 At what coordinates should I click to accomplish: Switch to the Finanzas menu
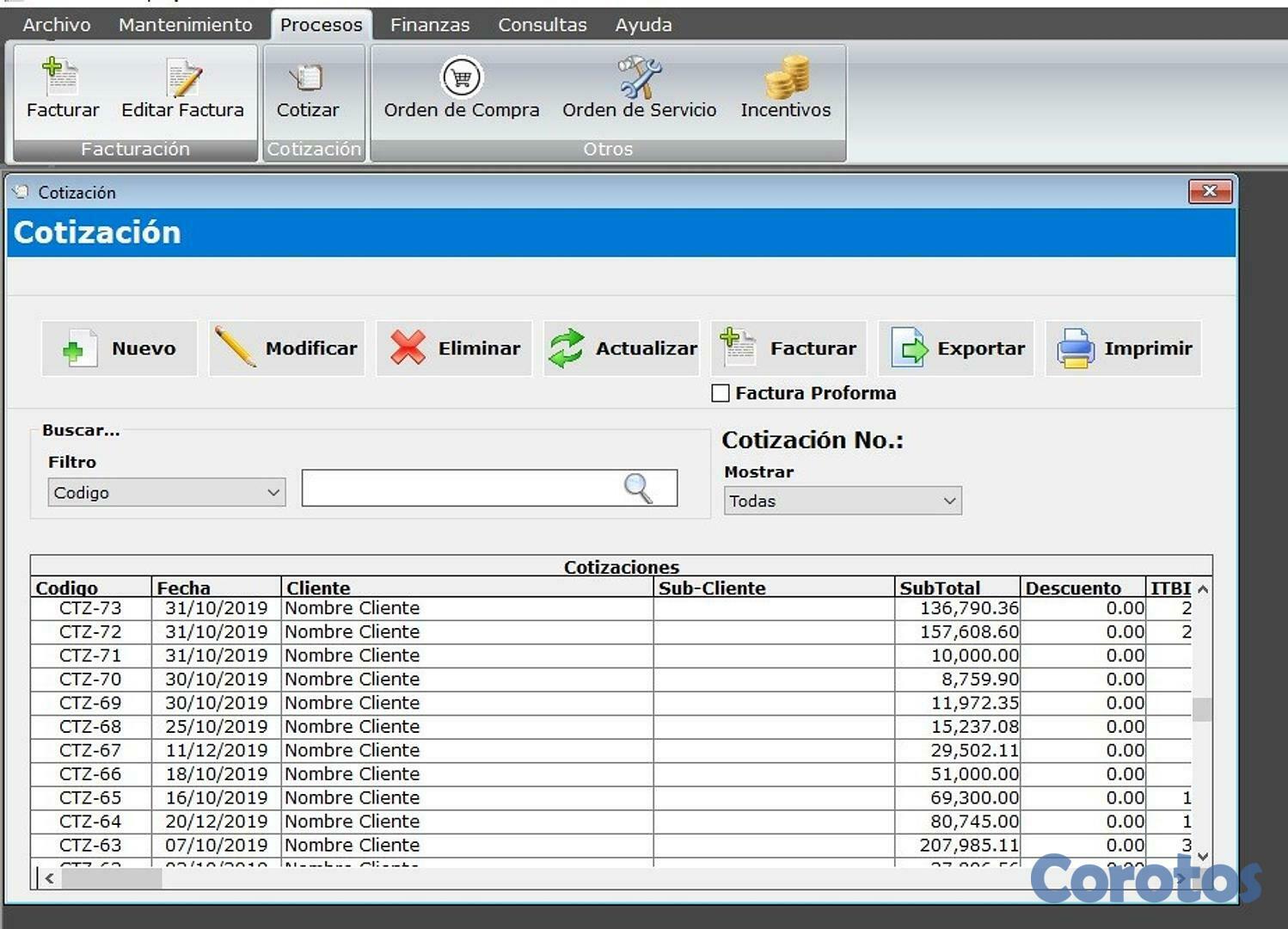[x=429, y=24]
